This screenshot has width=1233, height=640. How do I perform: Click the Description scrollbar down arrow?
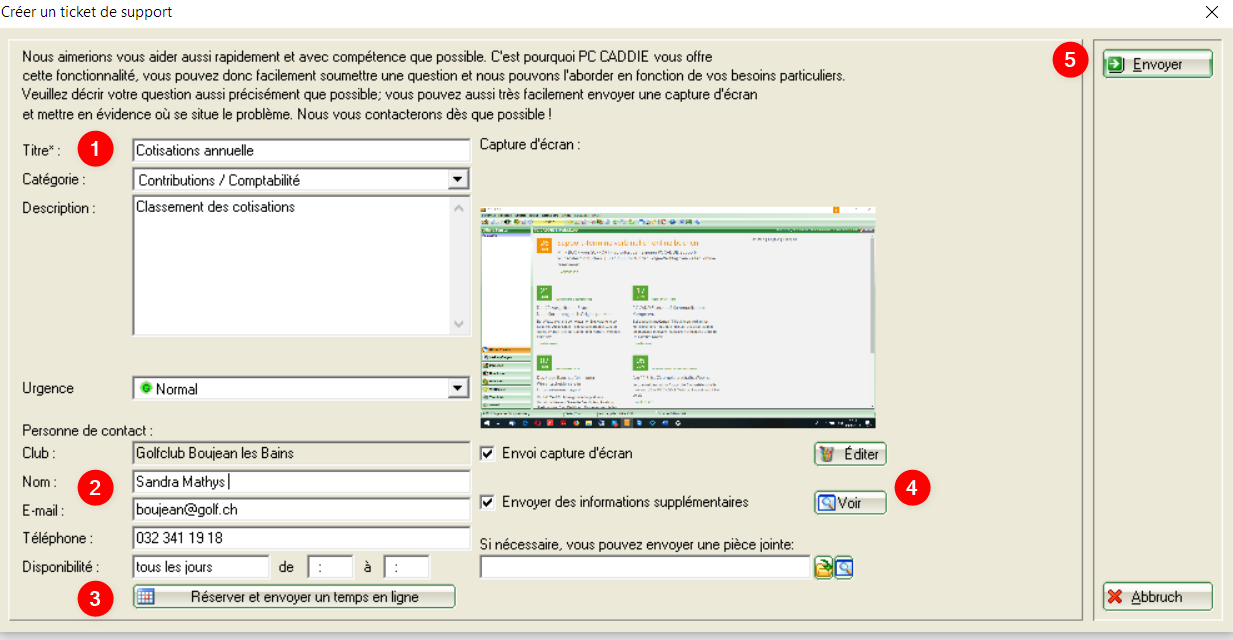click(x=459, y=324)
